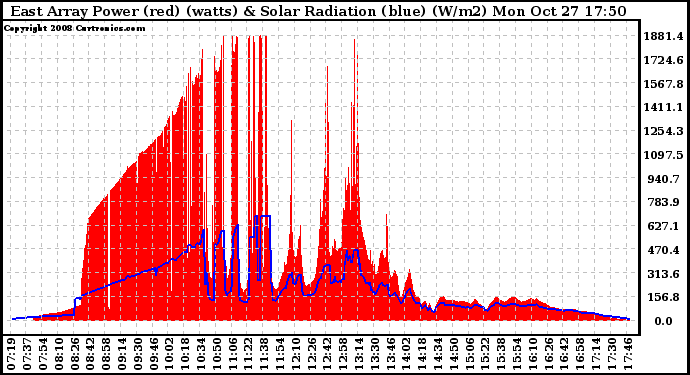This screenshot has height=375, width=690.
Task: Click the 17:46 time label
Action: pyautogui.click(x=628, y=354)
